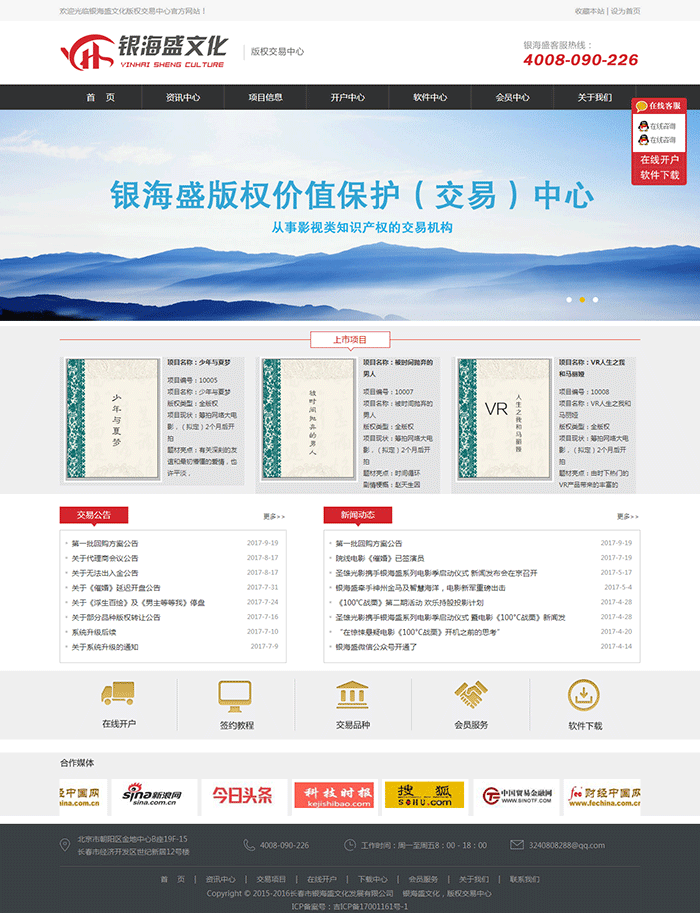Click the 银海盛文化 logo
This screenshot has width=700, height=913.
click(144, 52)
